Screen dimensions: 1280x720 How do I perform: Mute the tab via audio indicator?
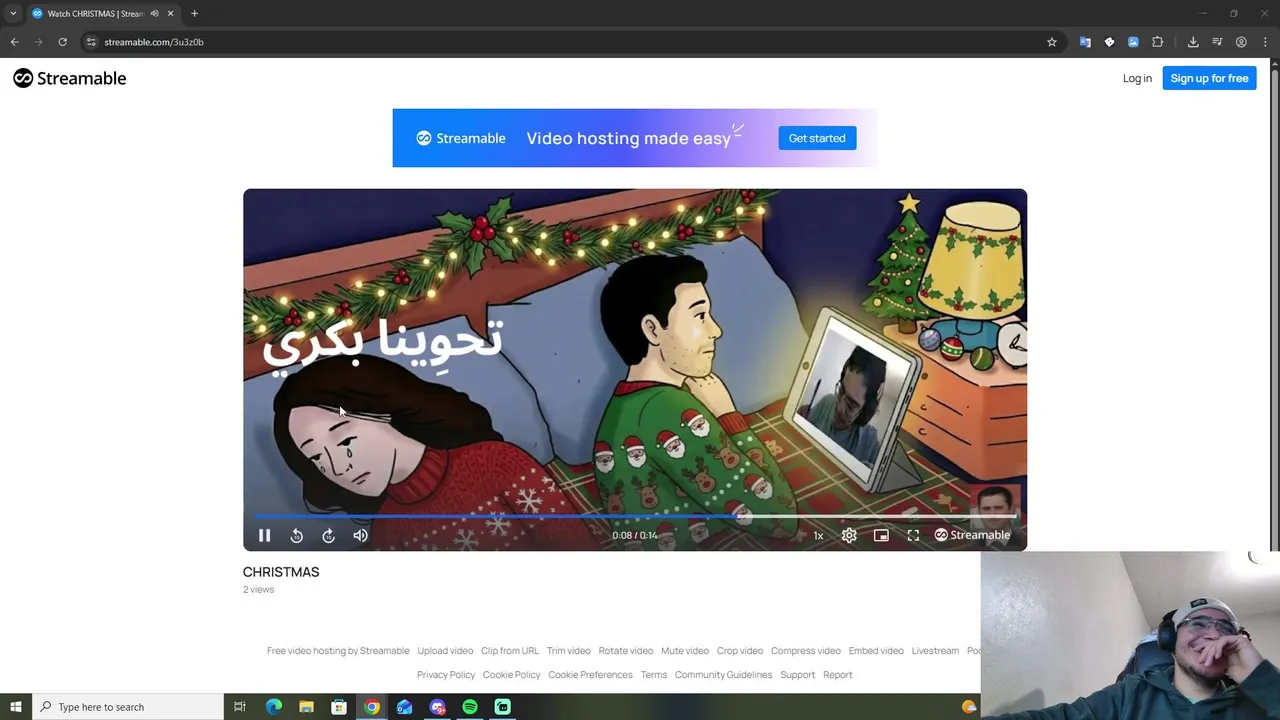pos(154,14)
